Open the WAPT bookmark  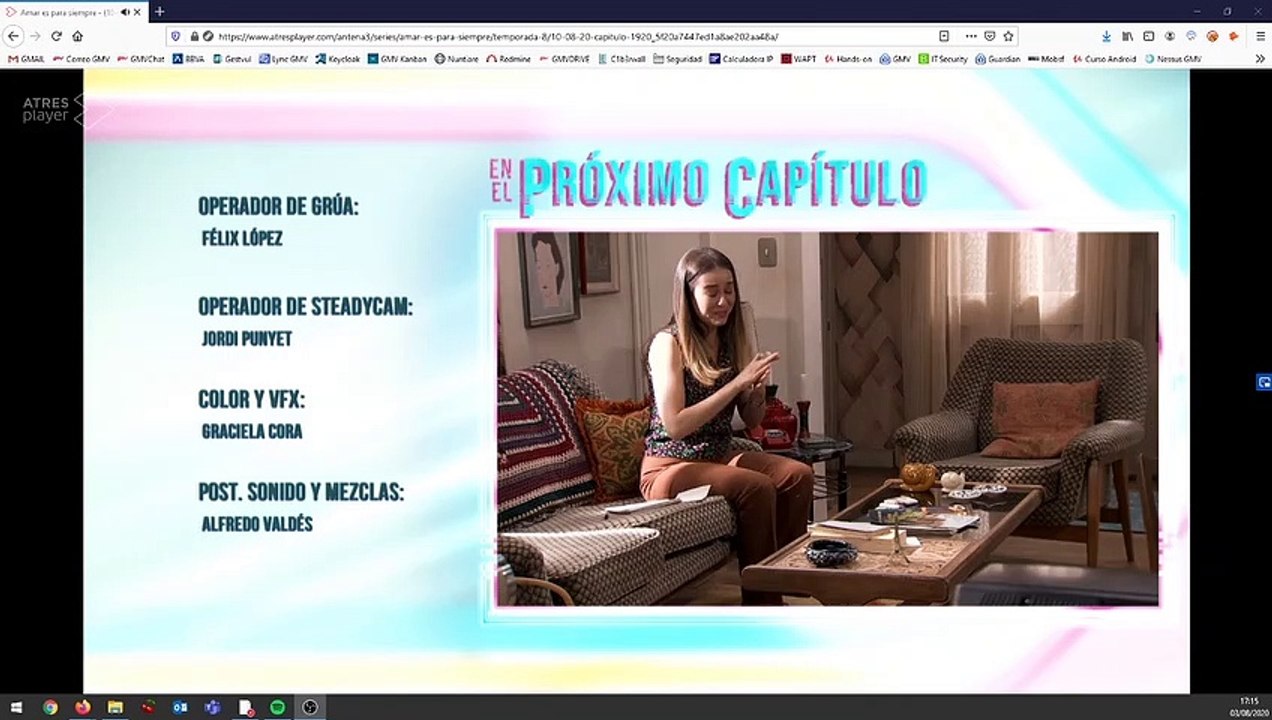[x=800, y=59]
